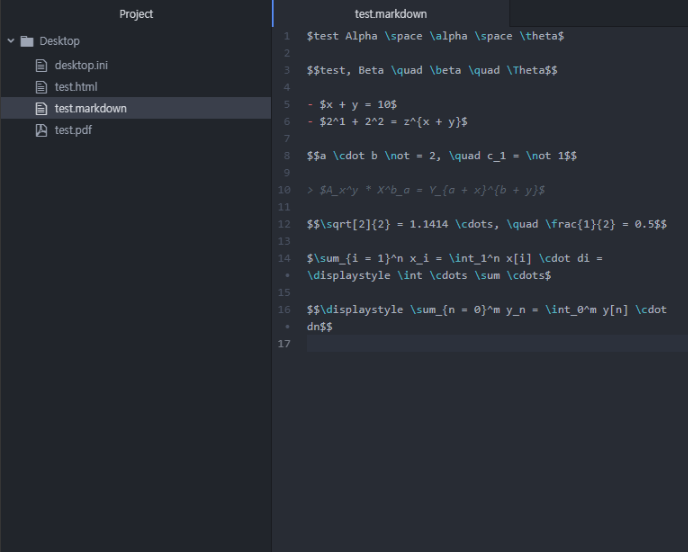The image size is (688, 552).
Task: Click line number 10 in gutter
Action: (x=284, y=190)
